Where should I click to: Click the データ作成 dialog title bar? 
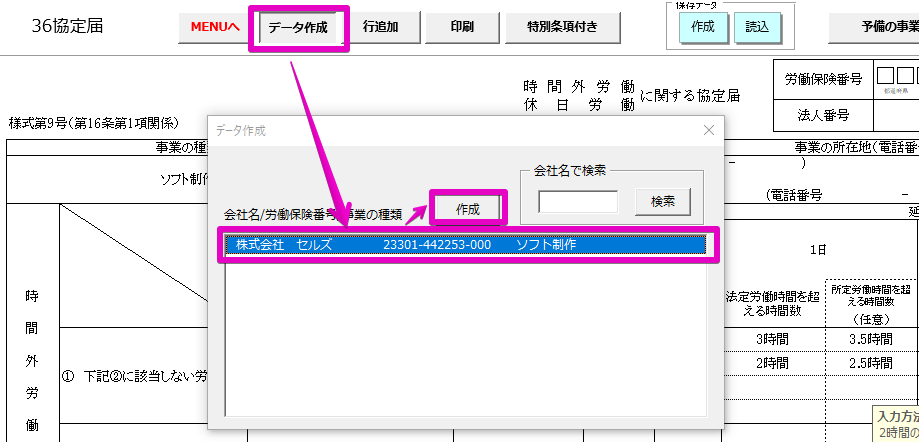pyautogui.click(x=450, y=130)
